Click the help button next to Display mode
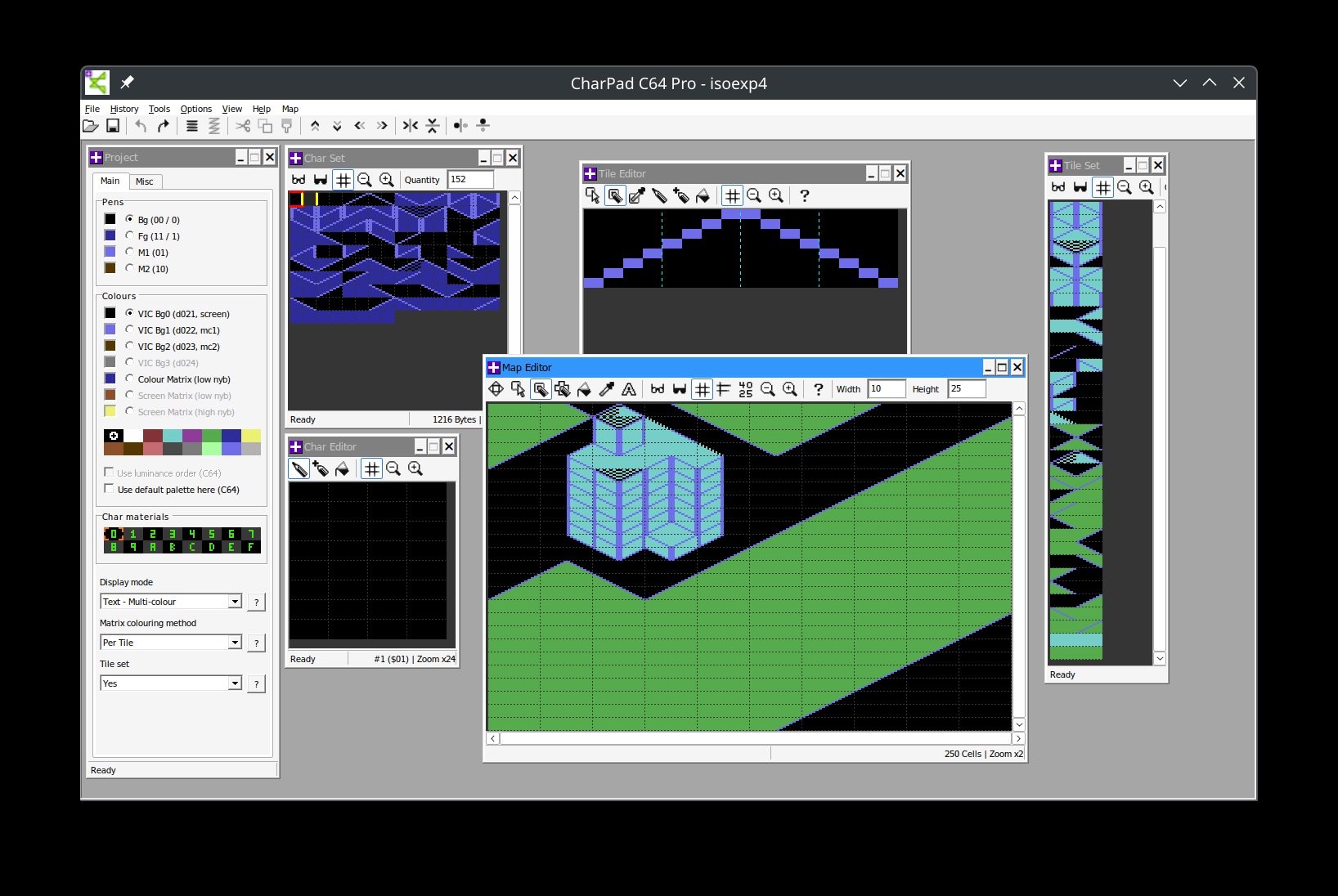The height and width of the screenshot is (896, 1338). coord(257,603)
